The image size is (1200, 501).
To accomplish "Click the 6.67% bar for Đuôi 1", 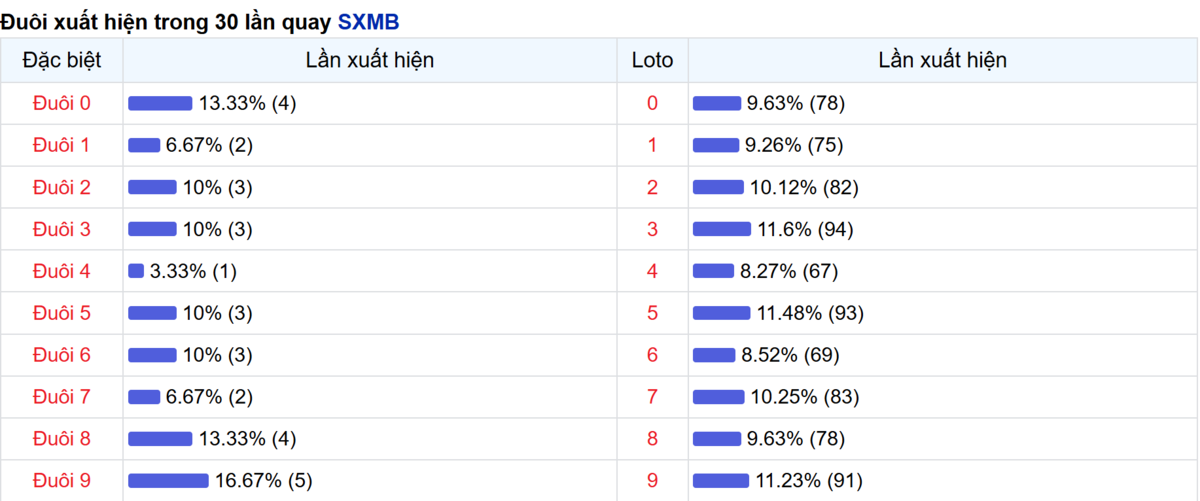I will 144,145.
